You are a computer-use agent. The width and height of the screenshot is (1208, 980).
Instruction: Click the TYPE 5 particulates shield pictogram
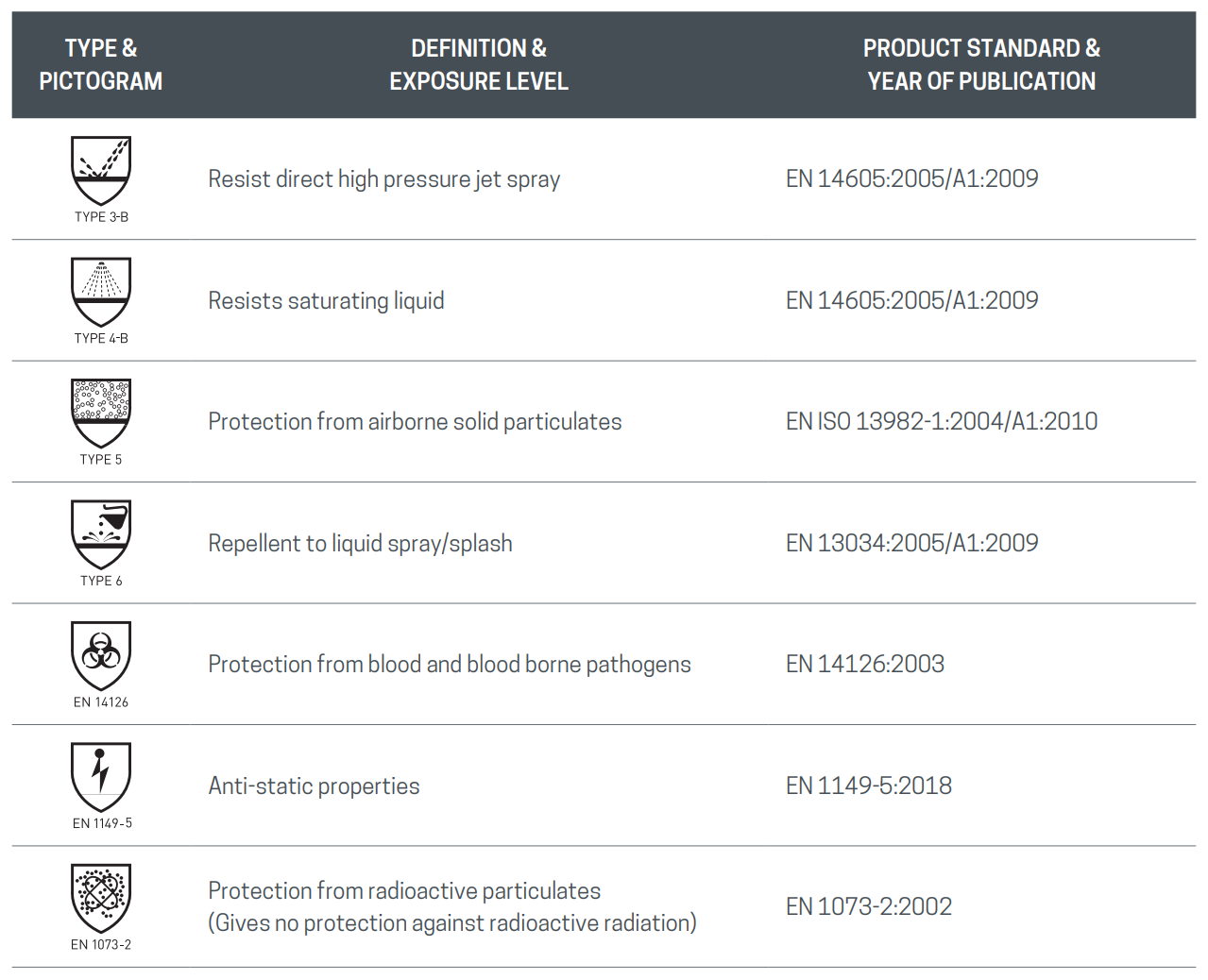[x=101, y=413]
